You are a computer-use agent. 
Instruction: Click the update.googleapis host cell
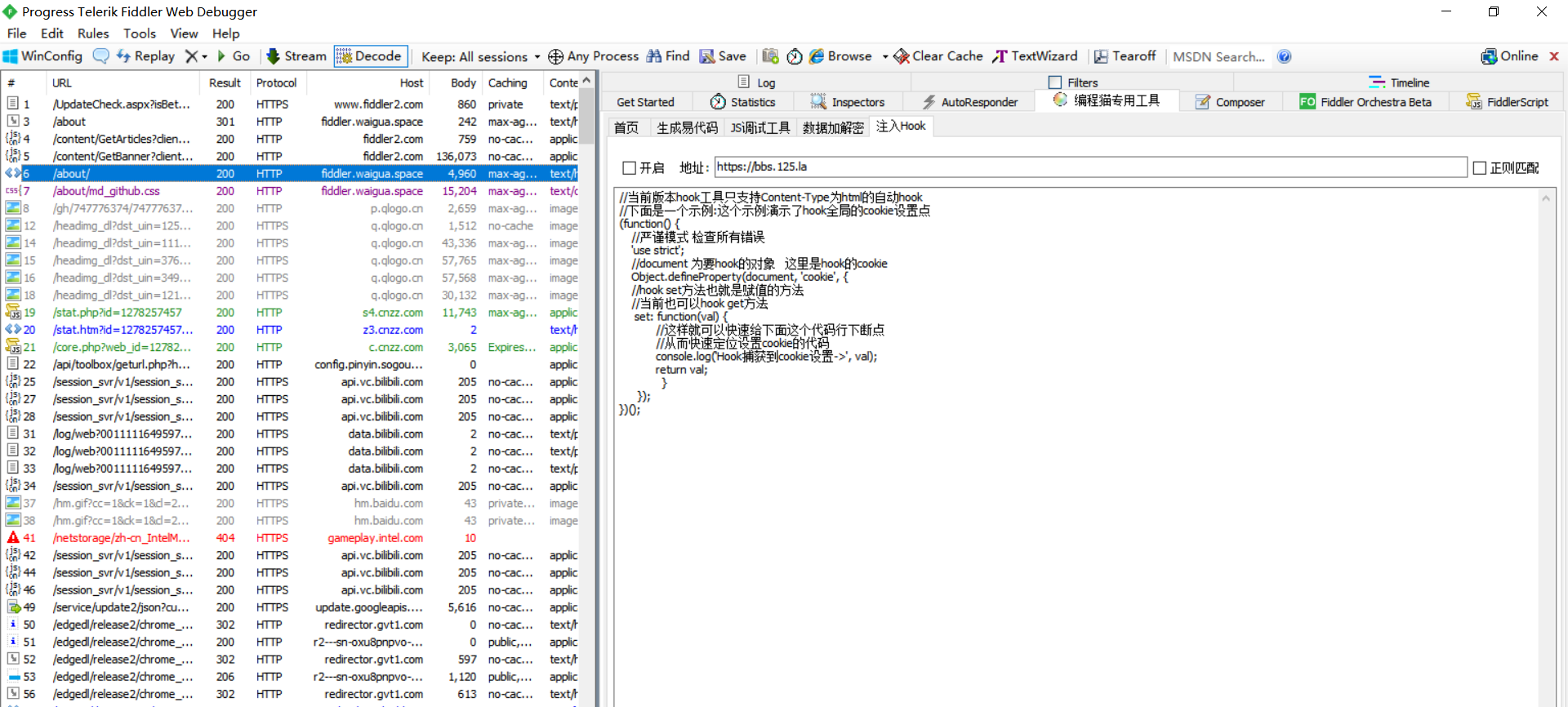coord(369,607)
